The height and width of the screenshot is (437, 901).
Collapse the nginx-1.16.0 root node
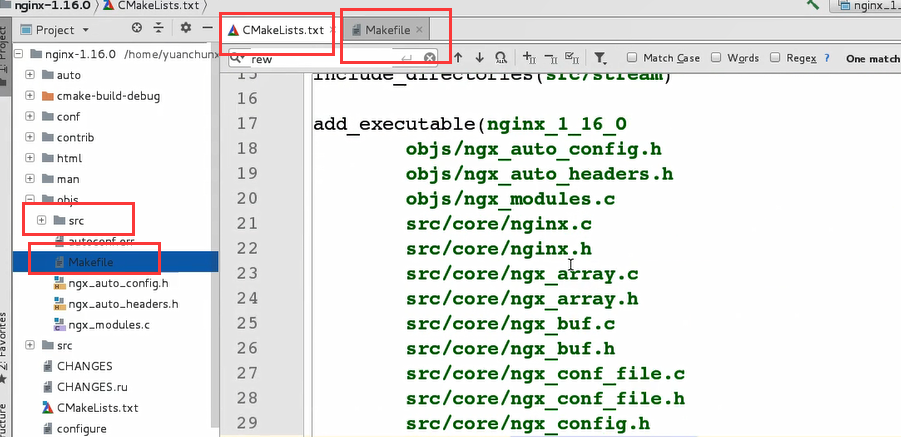coord(17,54)
